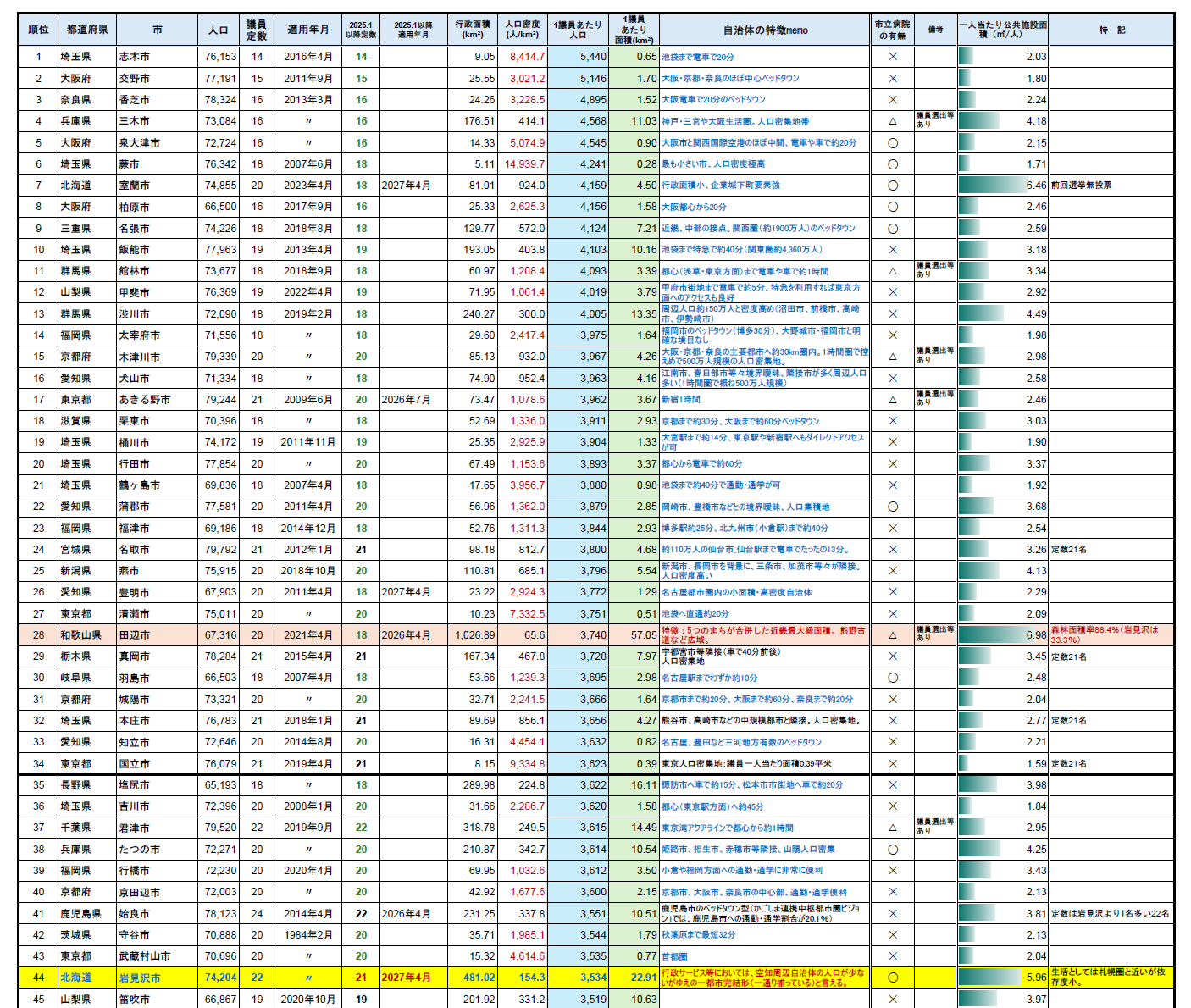
Task: Click the 自治体の特徴memo header
Action: 765,30
